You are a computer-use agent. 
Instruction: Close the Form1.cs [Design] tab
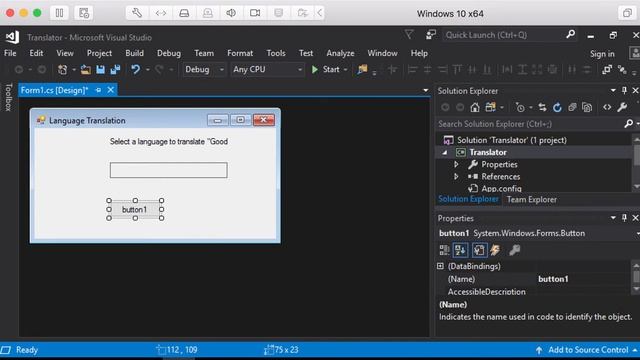coord(111,90)
